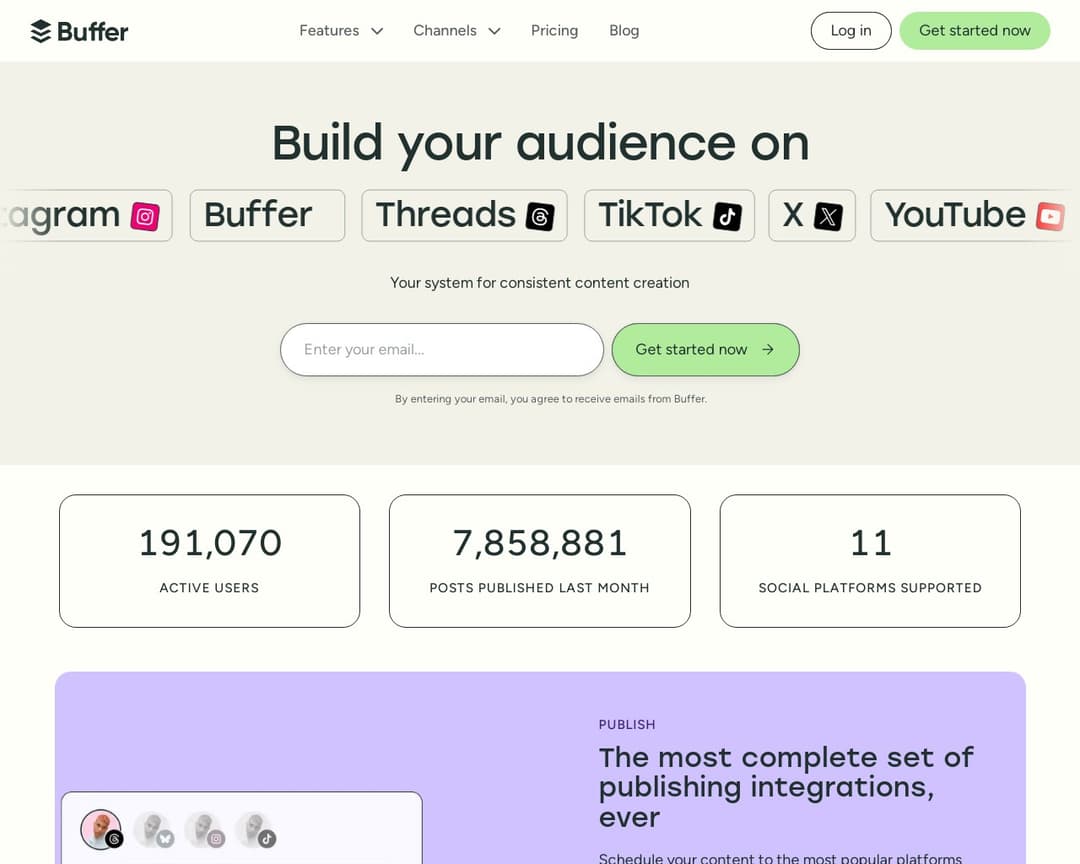Click the TikTok icon in carousel
This screenshot has width=1080, height=864.
[x=727, y=216]
